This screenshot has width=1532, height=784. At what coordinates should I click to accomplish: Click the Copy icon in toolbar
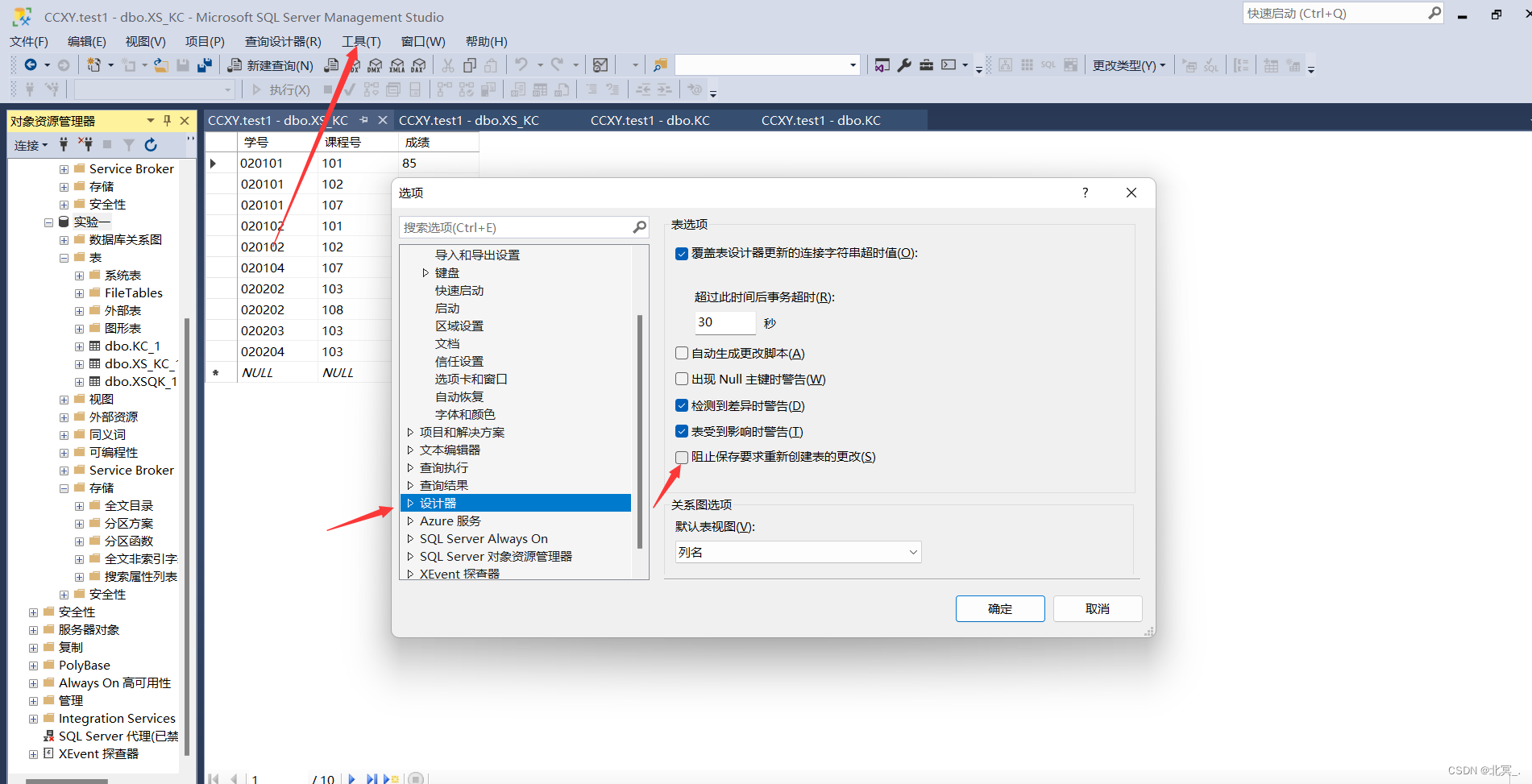coord(470,65)
